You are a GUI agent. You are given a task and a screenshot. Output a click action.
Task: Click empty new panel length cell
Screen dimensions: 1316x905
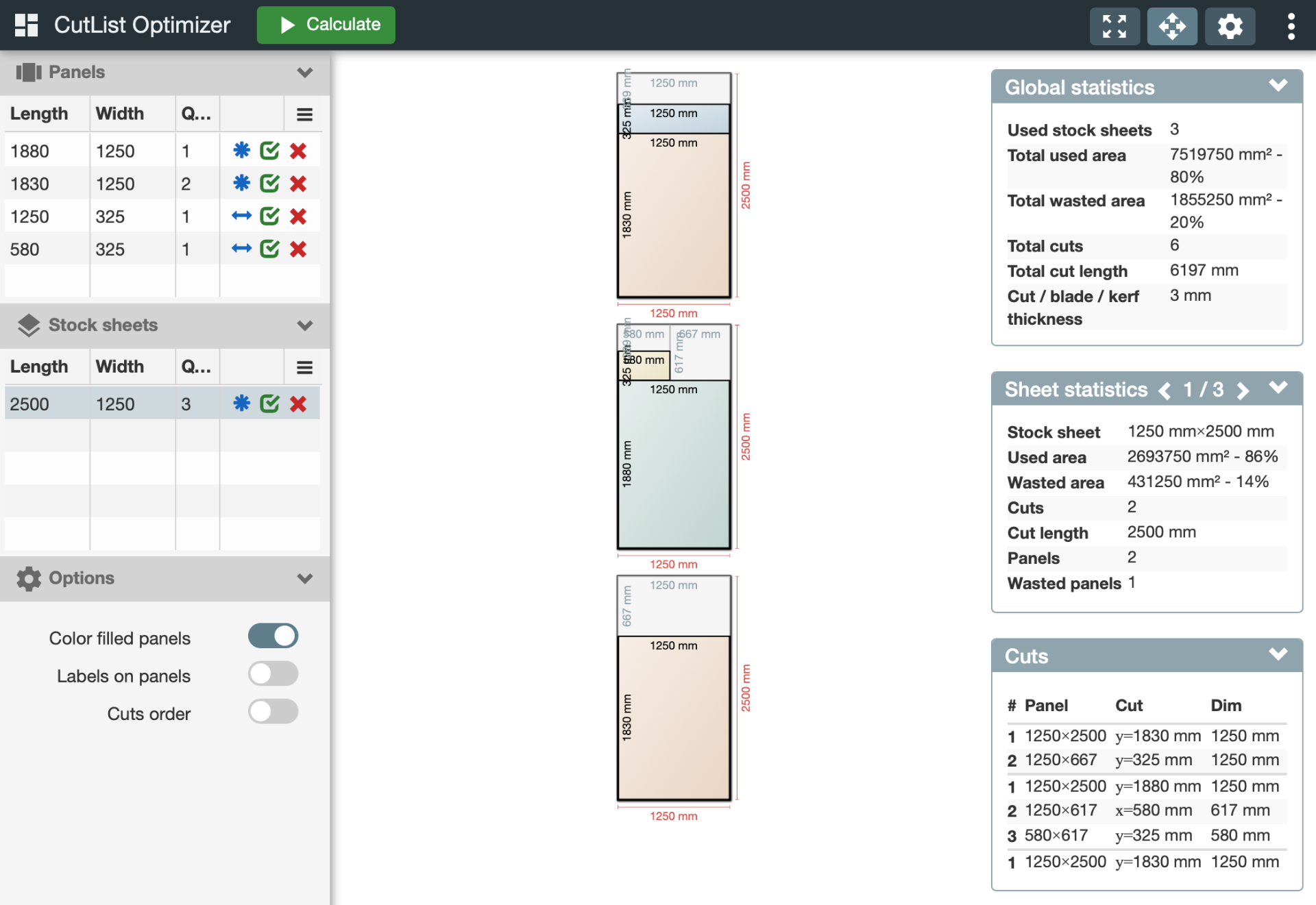tap(47, 281)
